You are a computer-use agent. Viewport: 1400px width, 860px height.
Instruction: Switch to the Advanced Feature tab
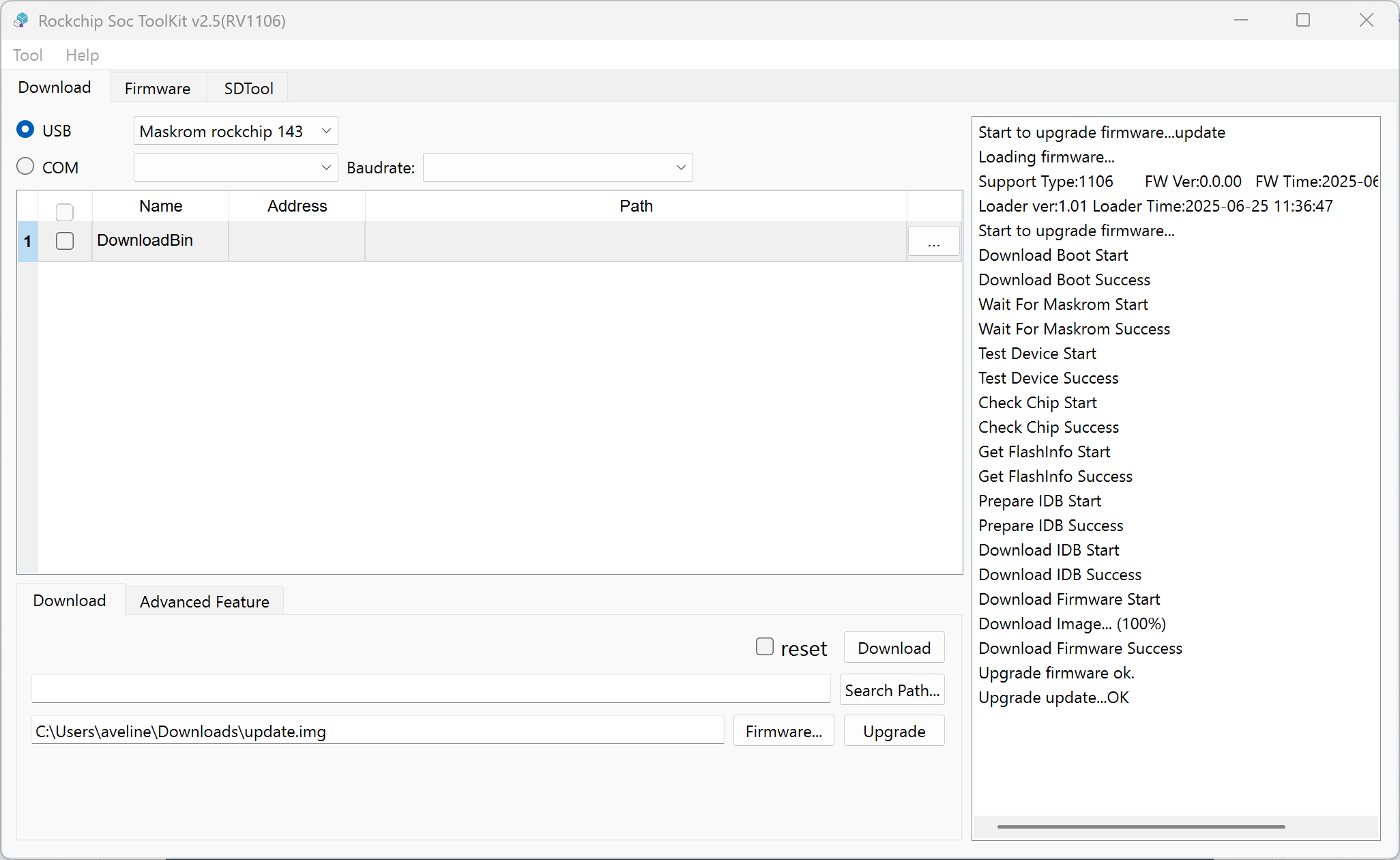(x=204, y=601)
